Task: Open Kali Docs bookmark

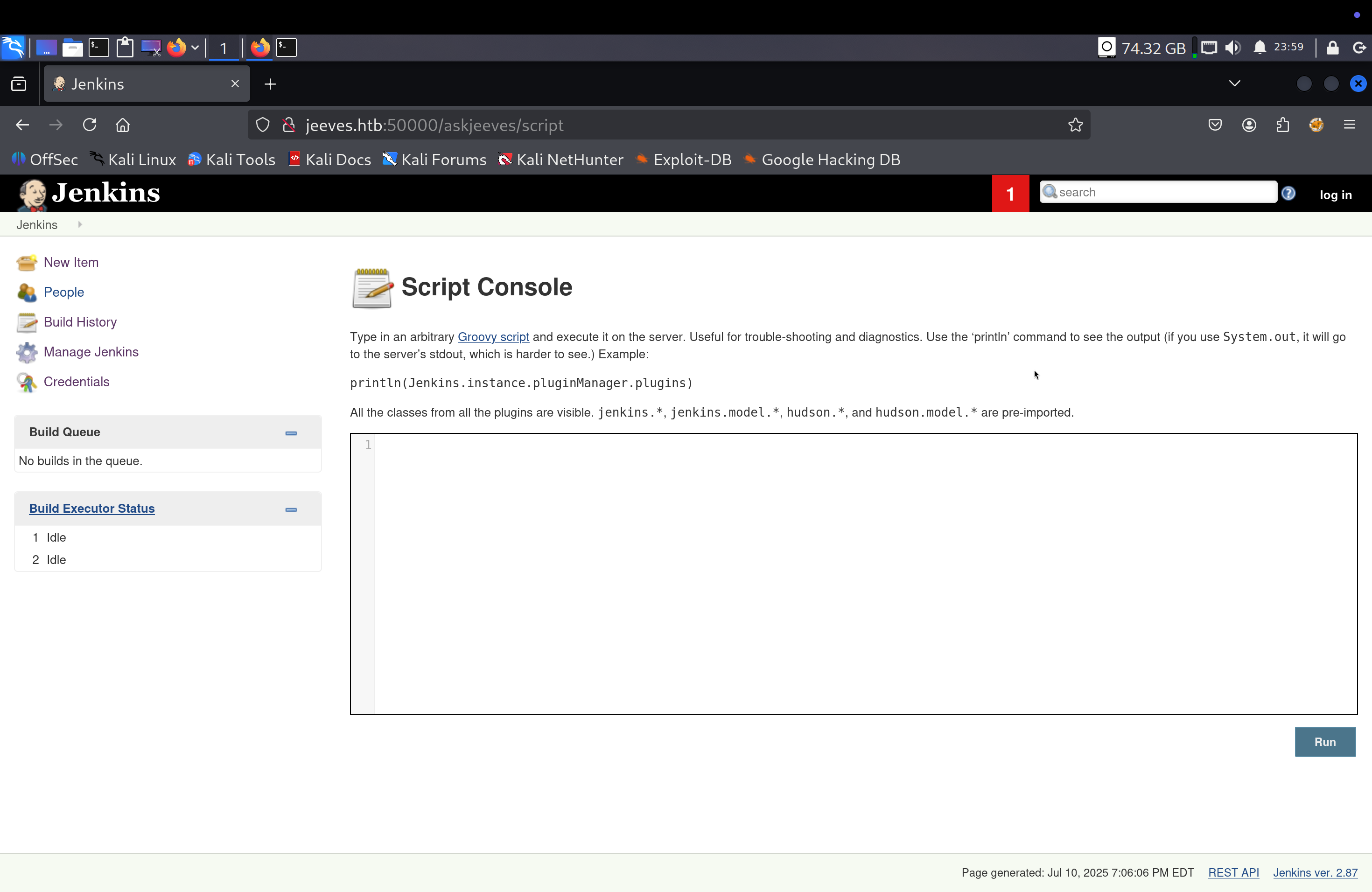Action: pos(330,160)
